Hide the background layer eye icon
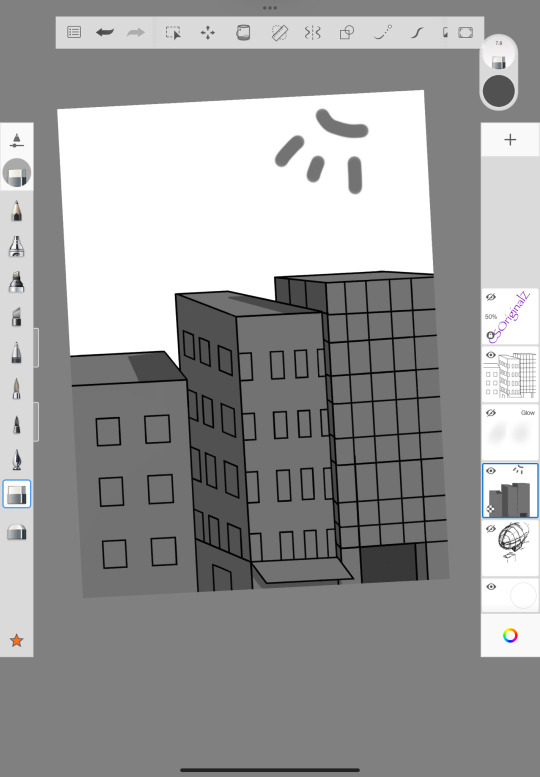This screenshot has width=540, height=777. [x=491, y=587]
